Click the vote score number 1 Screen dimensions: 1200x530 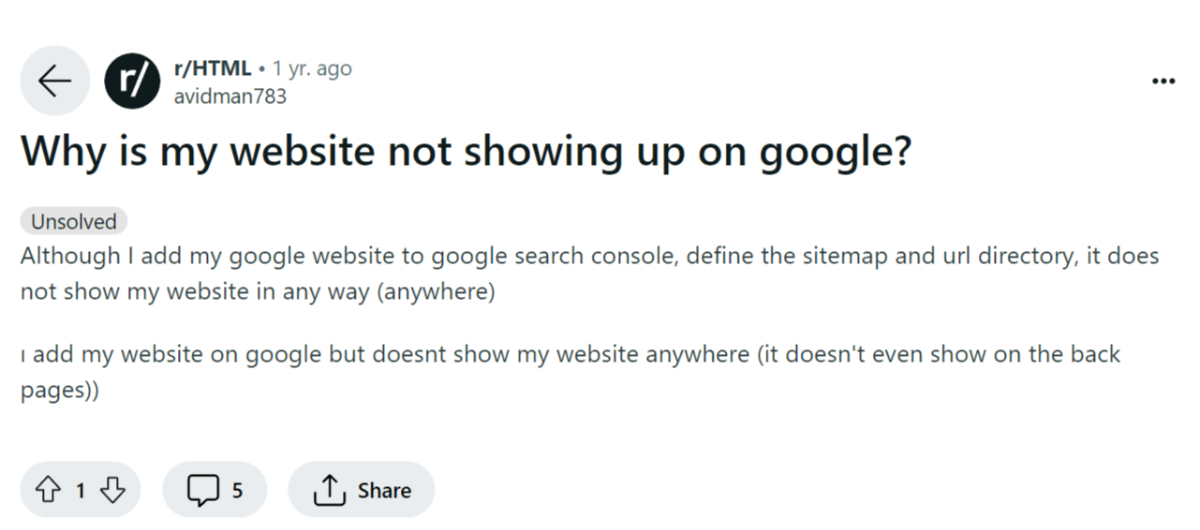81,490
